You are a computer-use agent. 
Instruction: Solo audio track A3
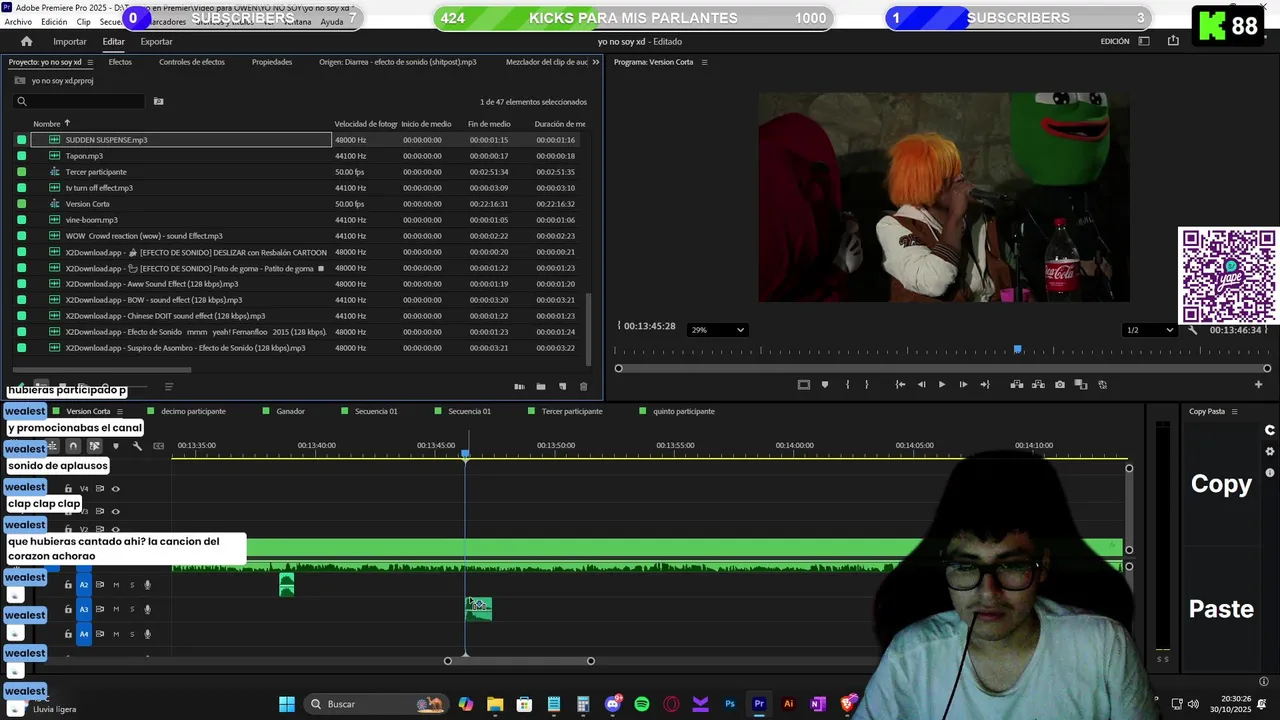point(131,609)
